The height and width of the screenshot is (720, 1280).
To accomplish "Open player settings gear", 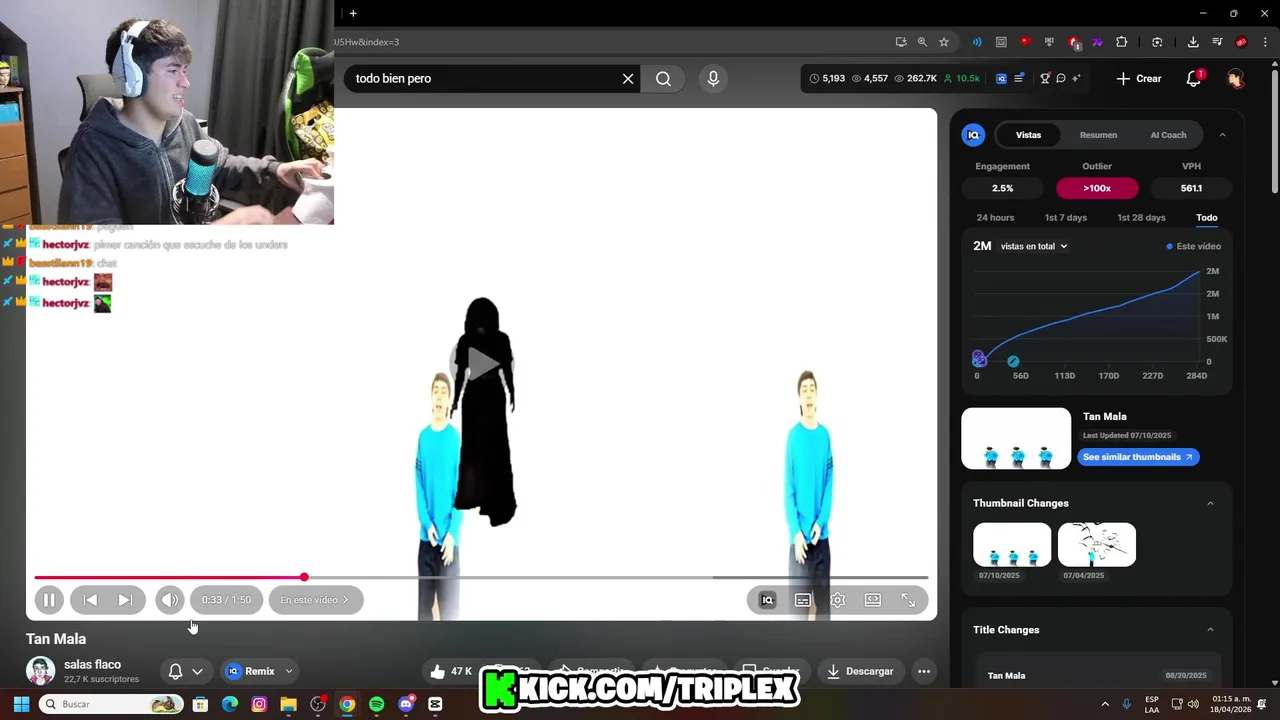I will pyautogui.click(x=838, y=600).
